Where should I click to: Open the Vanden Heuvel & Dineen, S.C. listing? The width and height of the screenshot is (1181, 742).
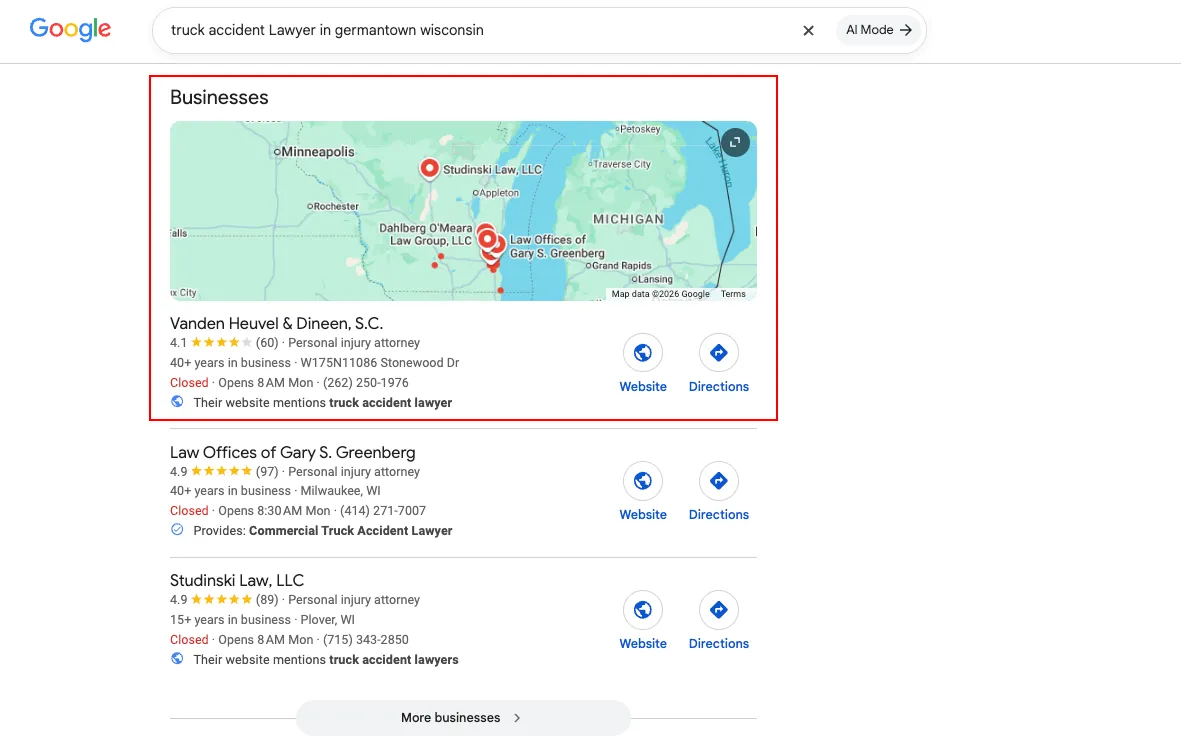(276, 323)
